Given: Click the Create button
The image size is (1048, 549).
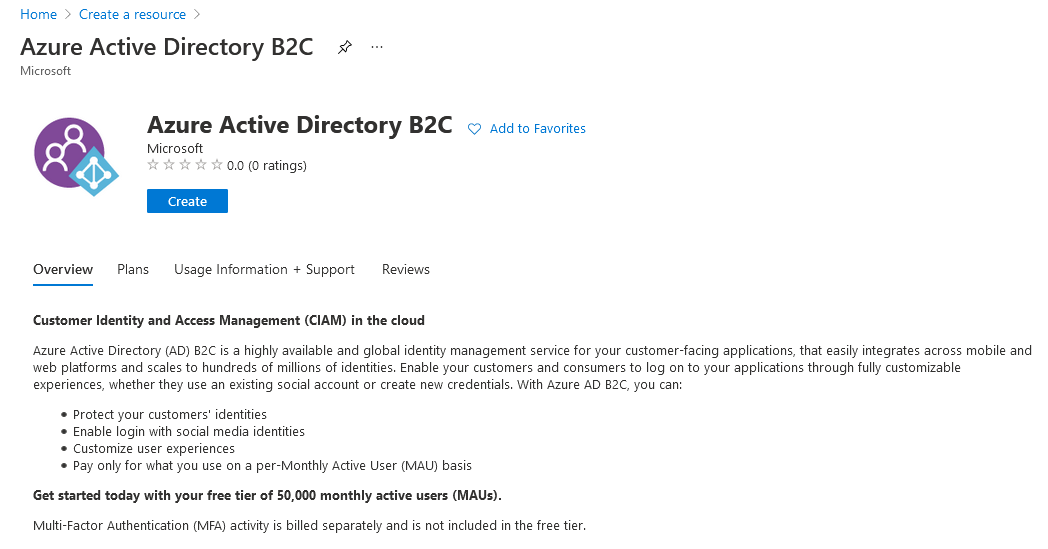Looking at the screenshot, I should coord(187,201).
